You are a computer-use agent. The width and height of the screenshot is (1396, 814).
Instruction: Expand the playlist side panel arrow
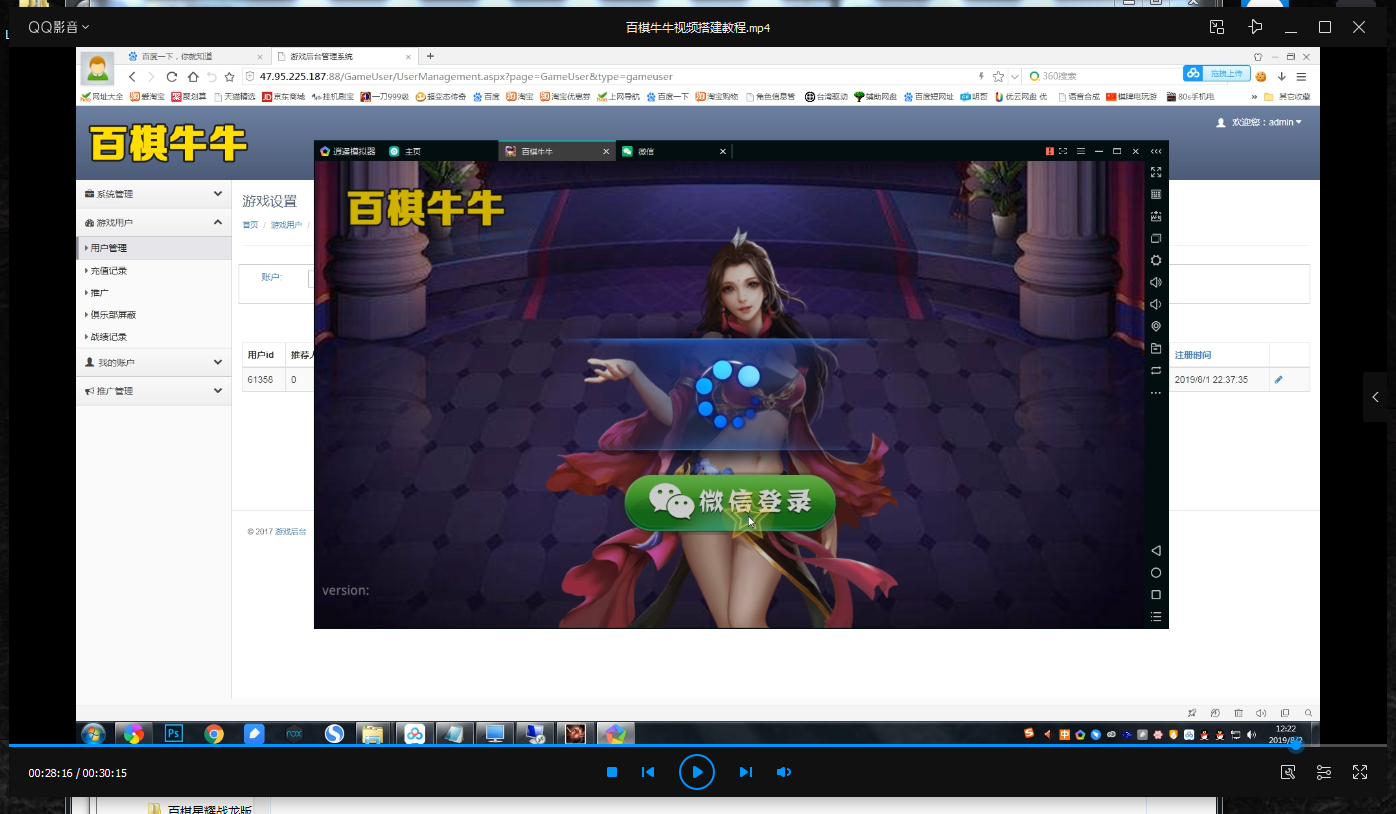(x=1376, y=397)
